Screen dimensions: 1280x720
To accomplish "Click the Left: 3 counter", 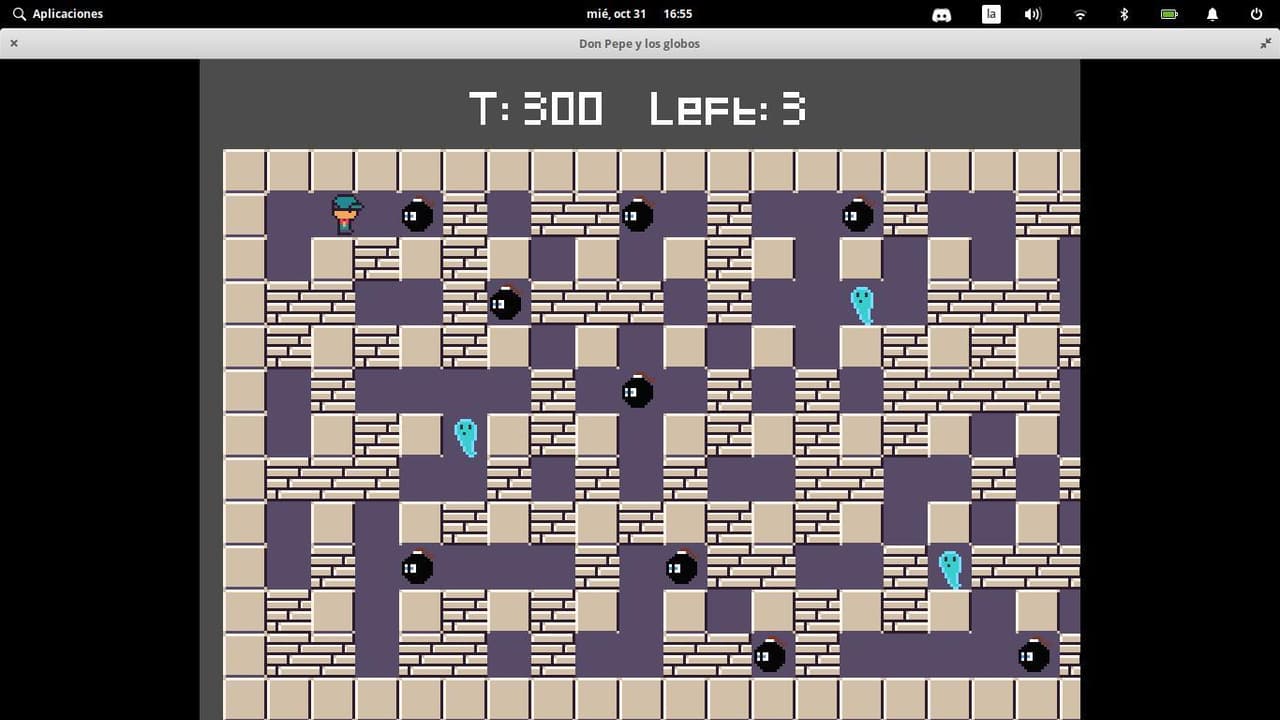I will [727, 108].
